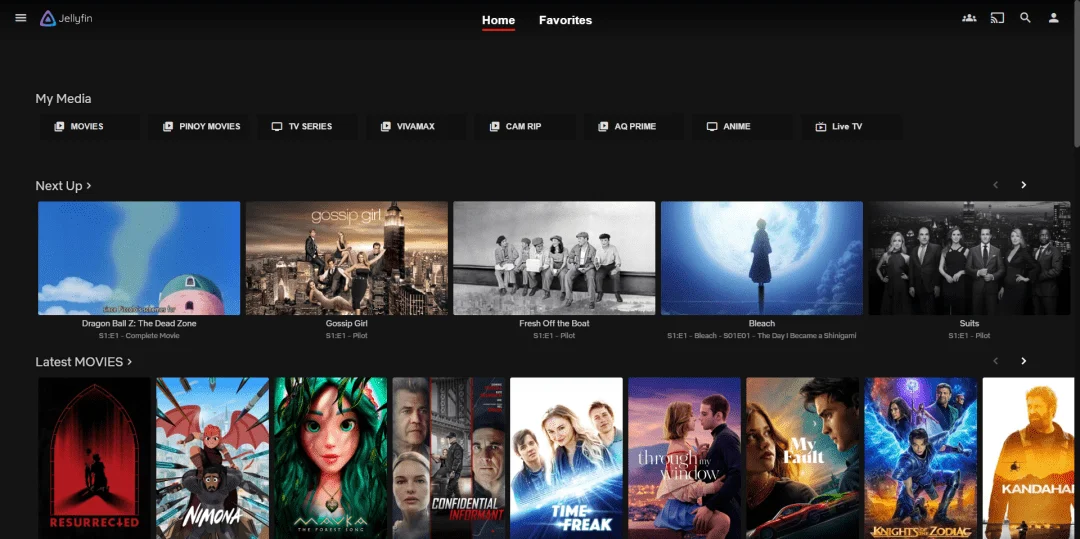Click the Cast to device icon

[x=997, y=18]
